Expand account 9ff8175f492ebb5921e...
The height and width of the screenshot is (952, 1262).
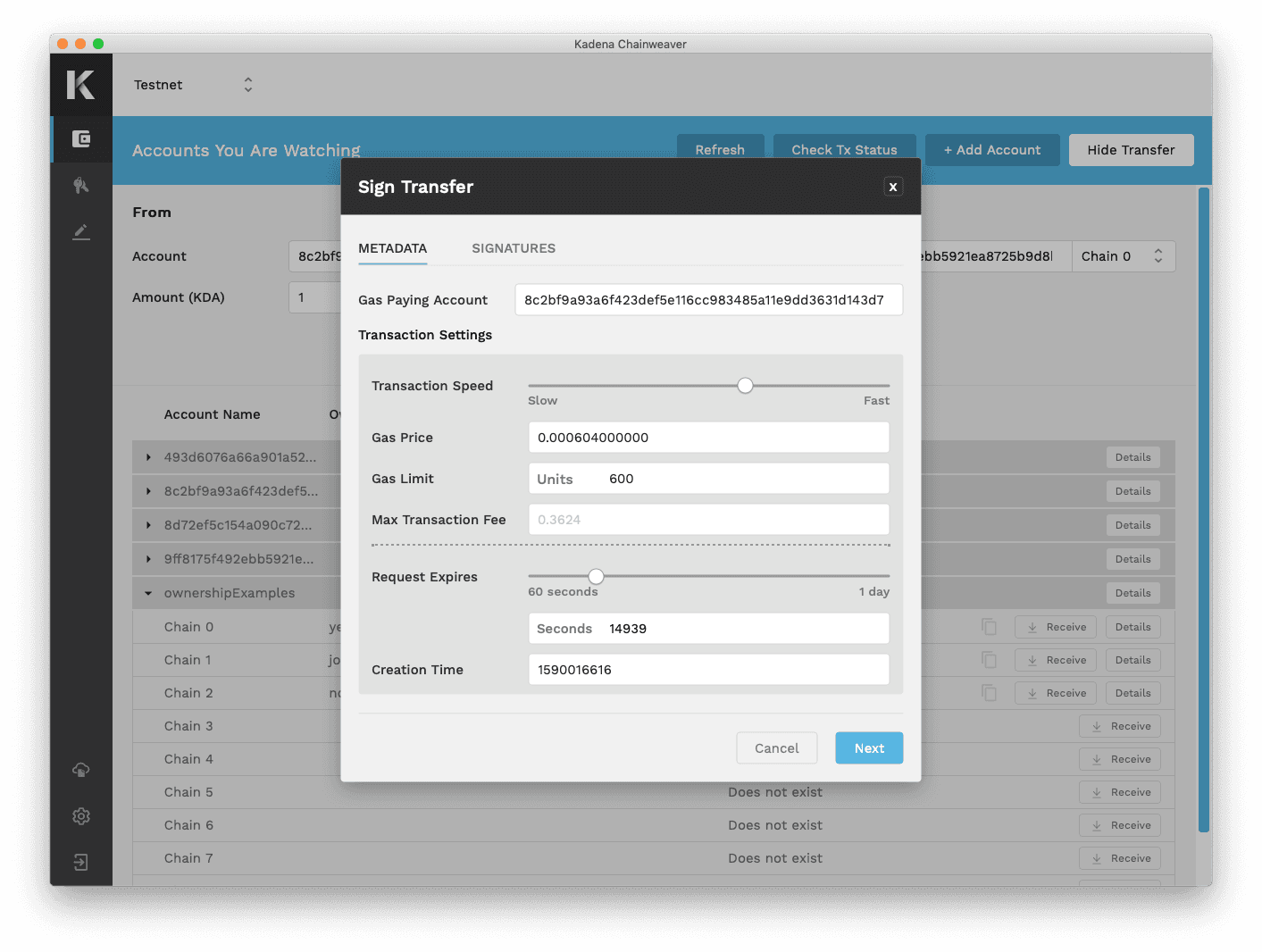148,559
